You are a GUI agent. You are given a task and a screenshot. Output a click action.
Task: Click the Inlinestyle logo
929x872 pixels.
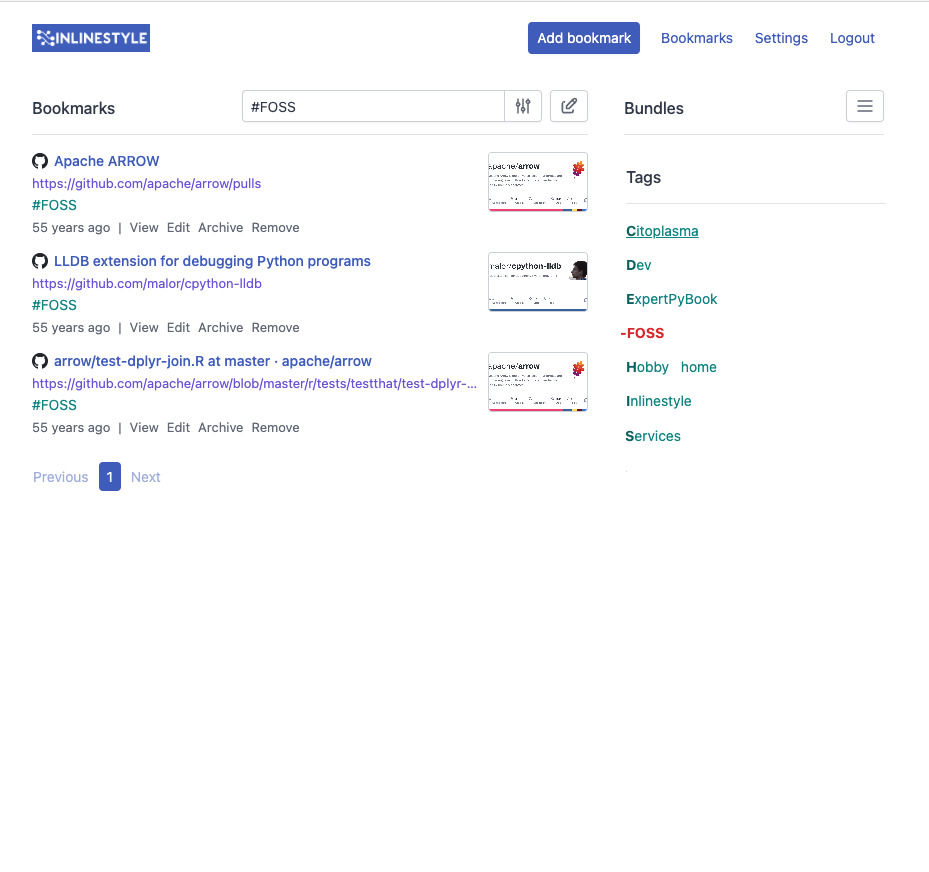[91, 38]
